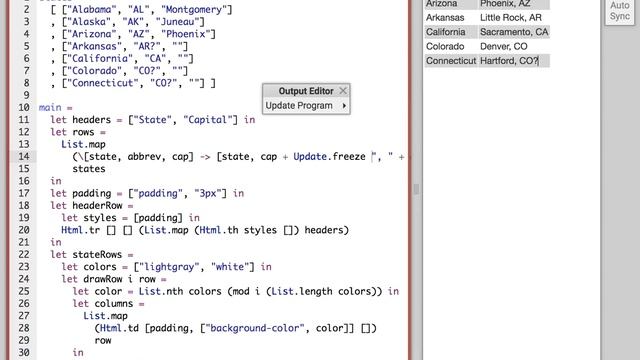Close the Output Editor popup

[343, 91]
